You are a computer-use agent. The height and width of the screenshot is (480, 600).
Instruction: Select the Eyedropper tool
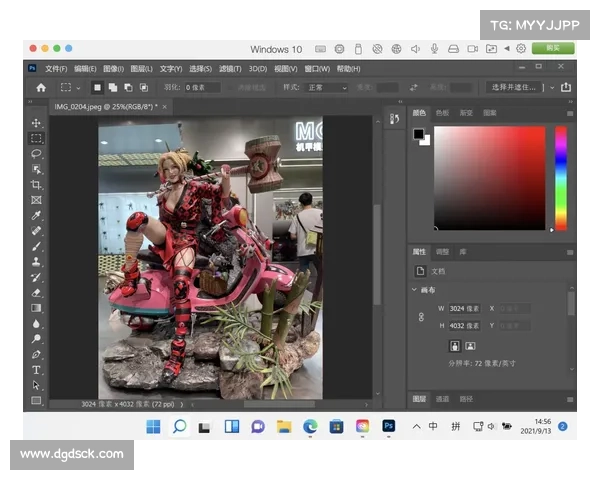pyautogui.click(x=36, y=216)
